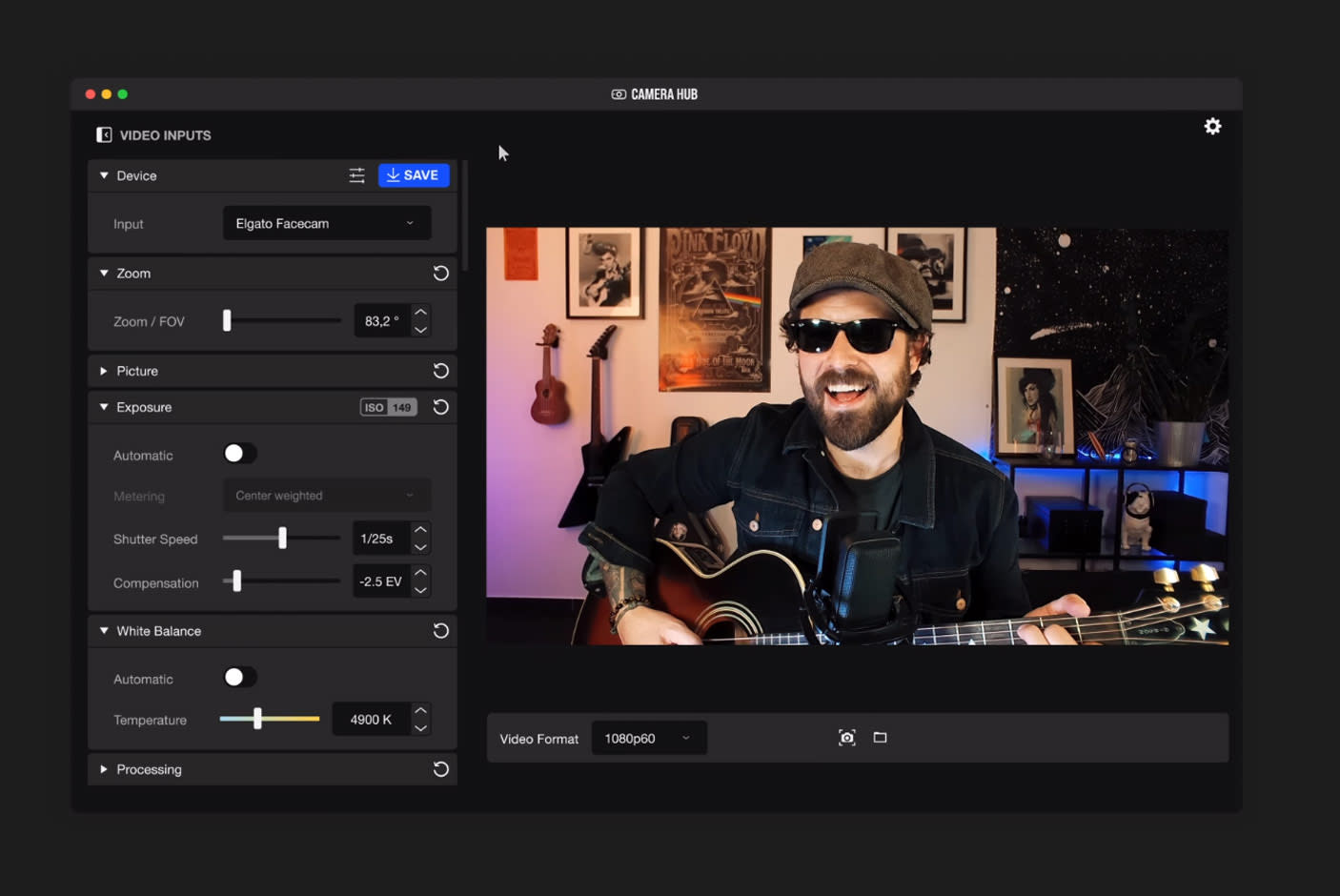Click the Shutter Speed slider handle
The height and width of the screenshot is (896, 1340).
coord(282,538)
